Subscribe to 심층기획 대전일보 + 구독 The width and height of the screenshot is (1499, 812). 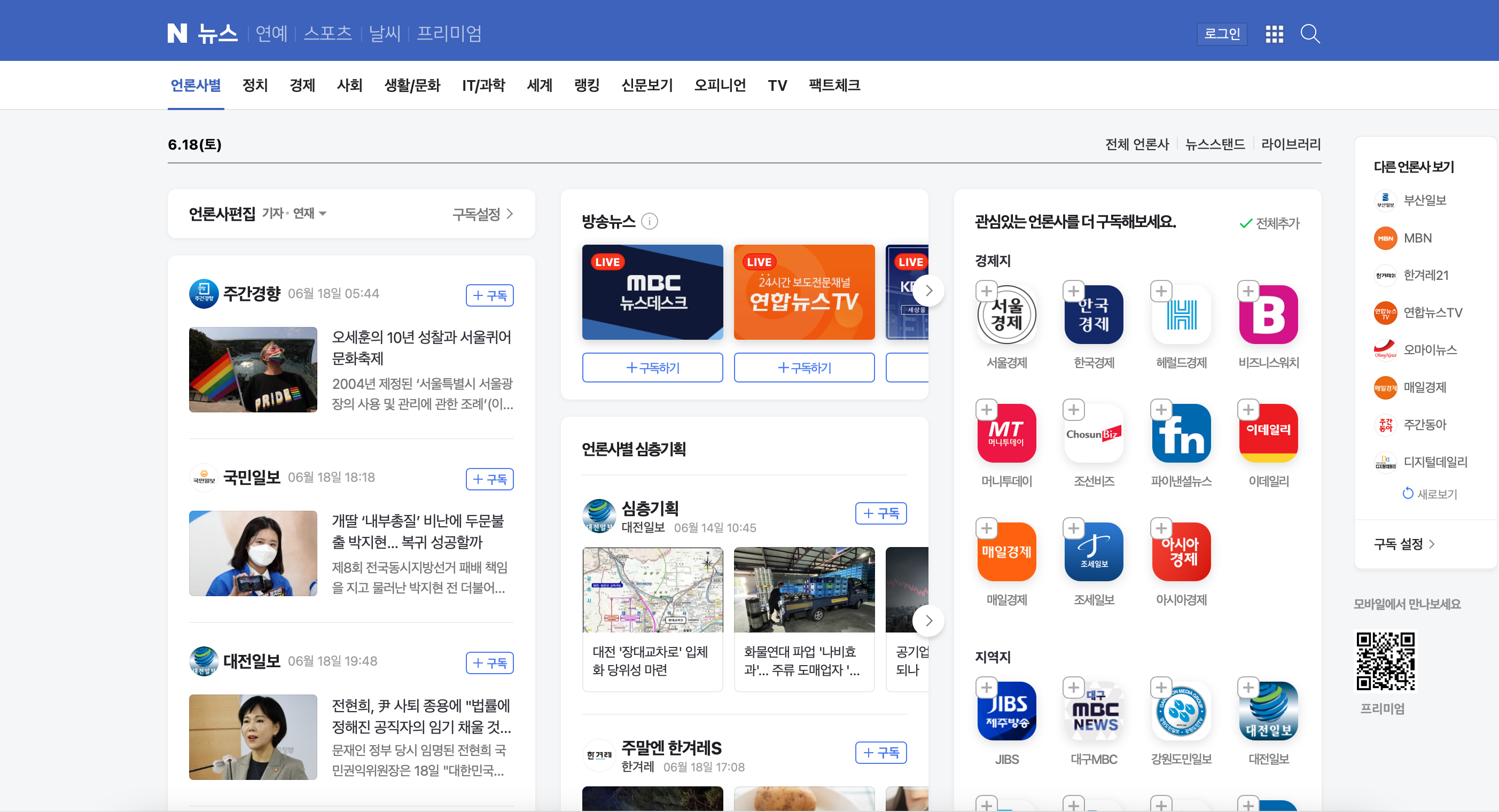pos(880,513)
